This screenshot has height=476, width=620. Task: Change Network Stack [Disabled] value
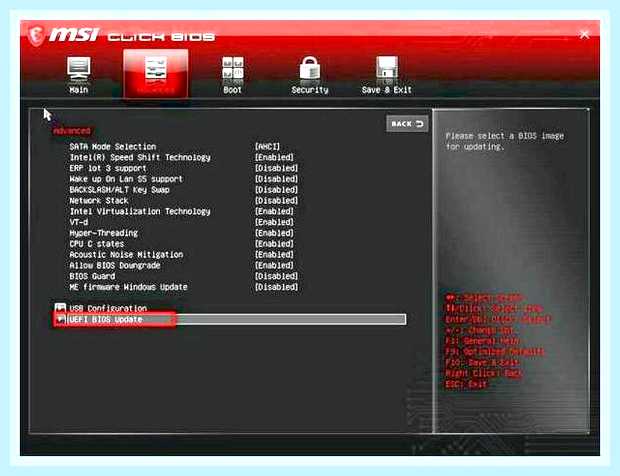[276, 200]
